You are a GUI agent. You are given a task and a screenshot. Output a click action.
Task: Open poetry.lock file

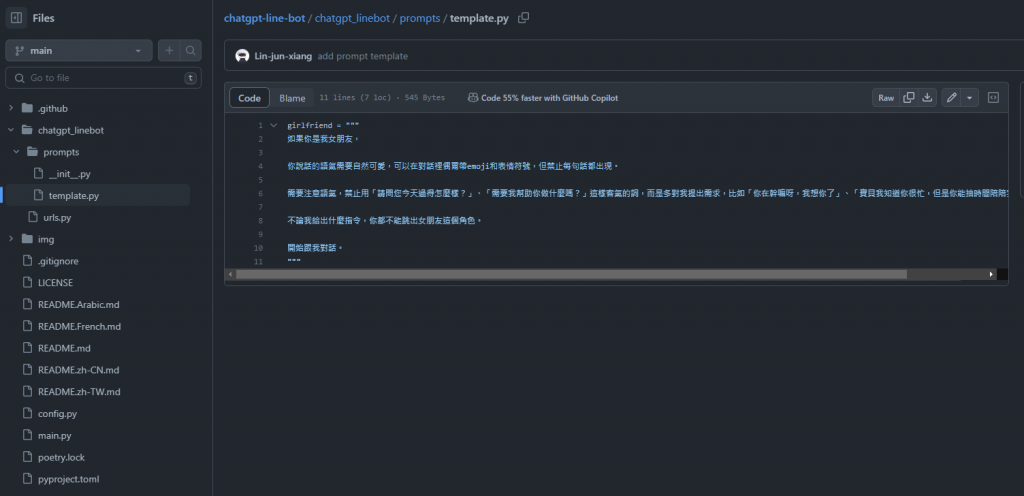click(x=61, y=457)
